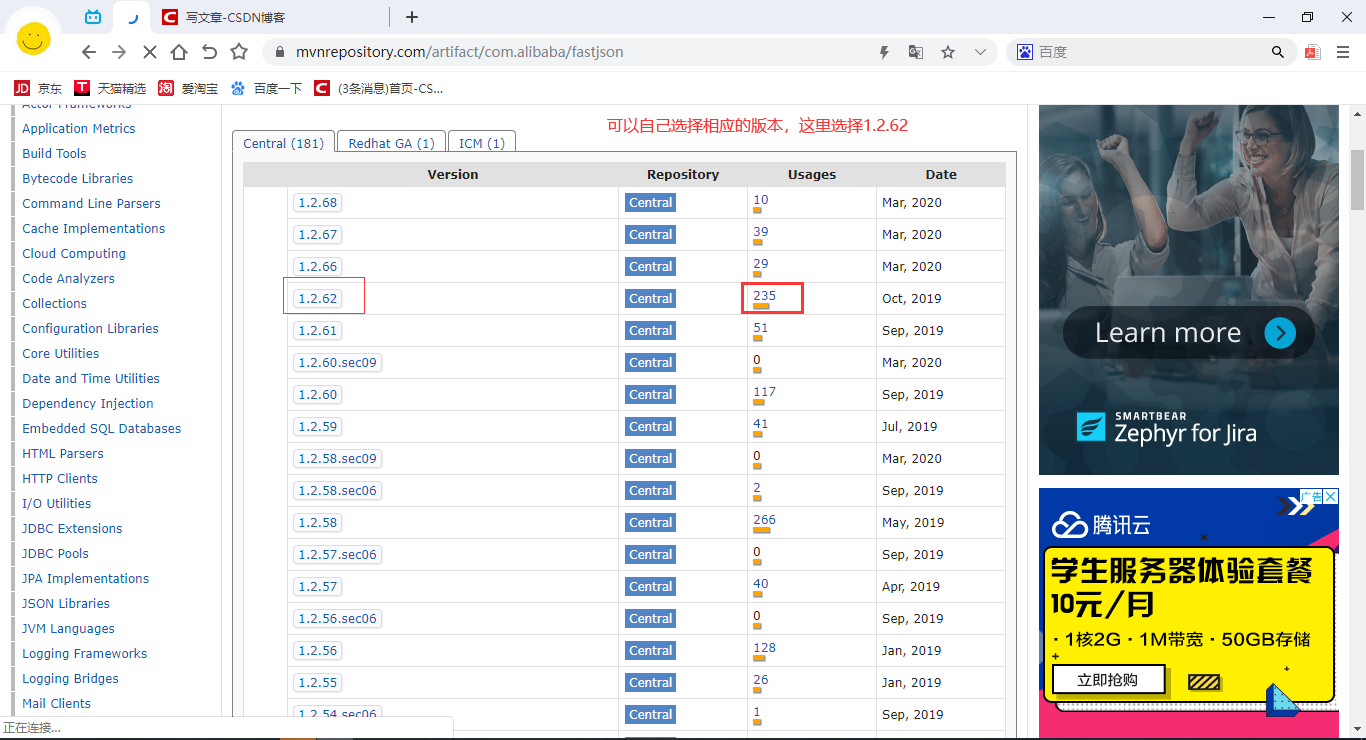Click the flash/quick-launch icon in address bar
Viewport: 1366px width, 740px height.
point(884,51)
